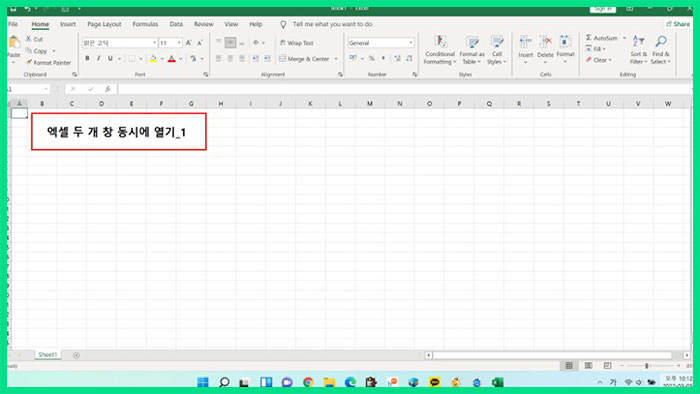
Task: Switch to the Review tab
Action: (204, 24)
